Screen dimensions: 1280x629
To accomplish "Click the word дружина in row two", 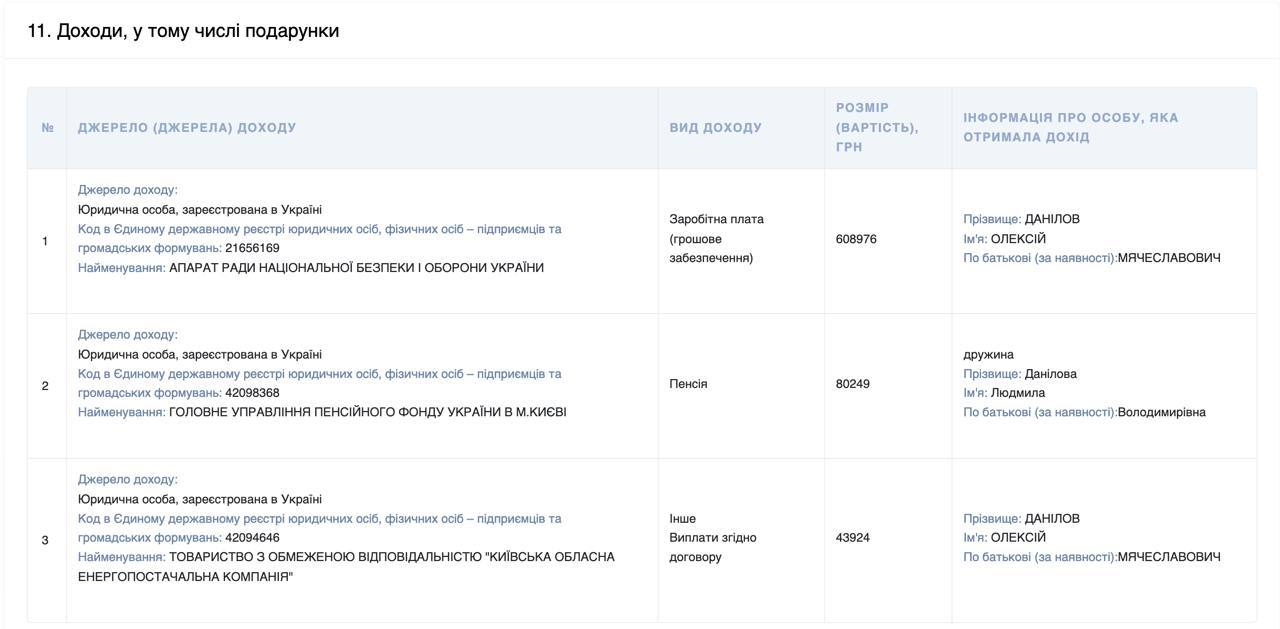I will [988, 354].
